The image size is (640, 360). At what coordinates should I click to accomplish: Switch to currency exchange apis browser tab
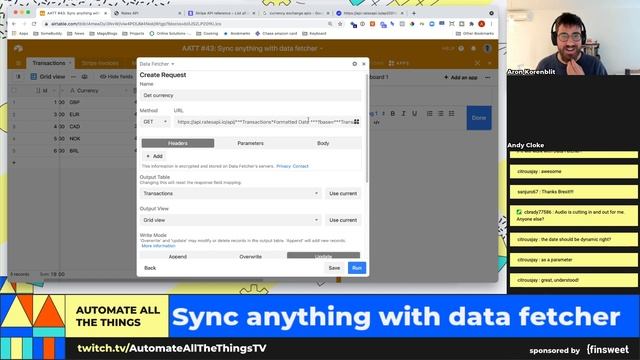tap(296, 13)
